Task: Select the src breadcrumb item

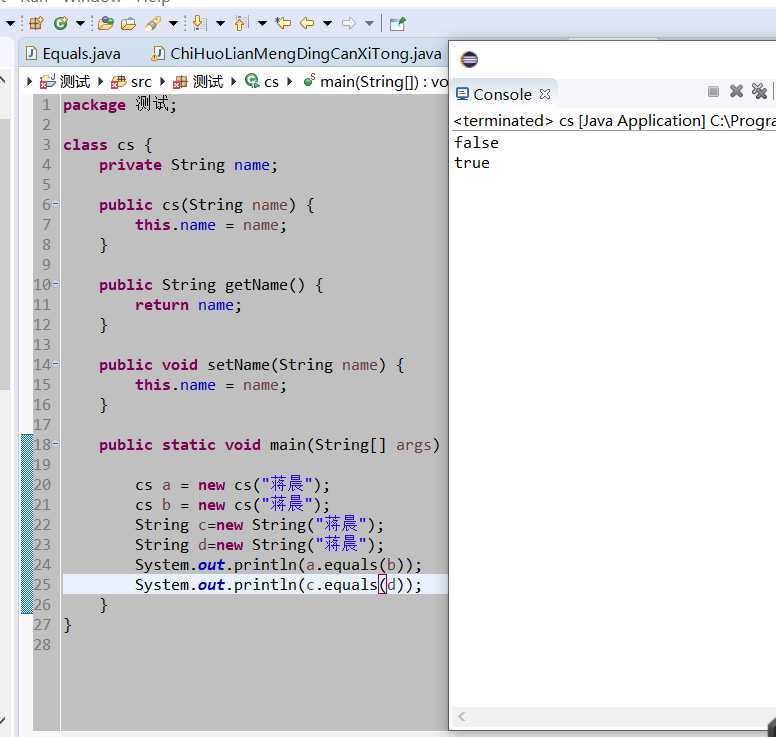Action: (132, 81)
